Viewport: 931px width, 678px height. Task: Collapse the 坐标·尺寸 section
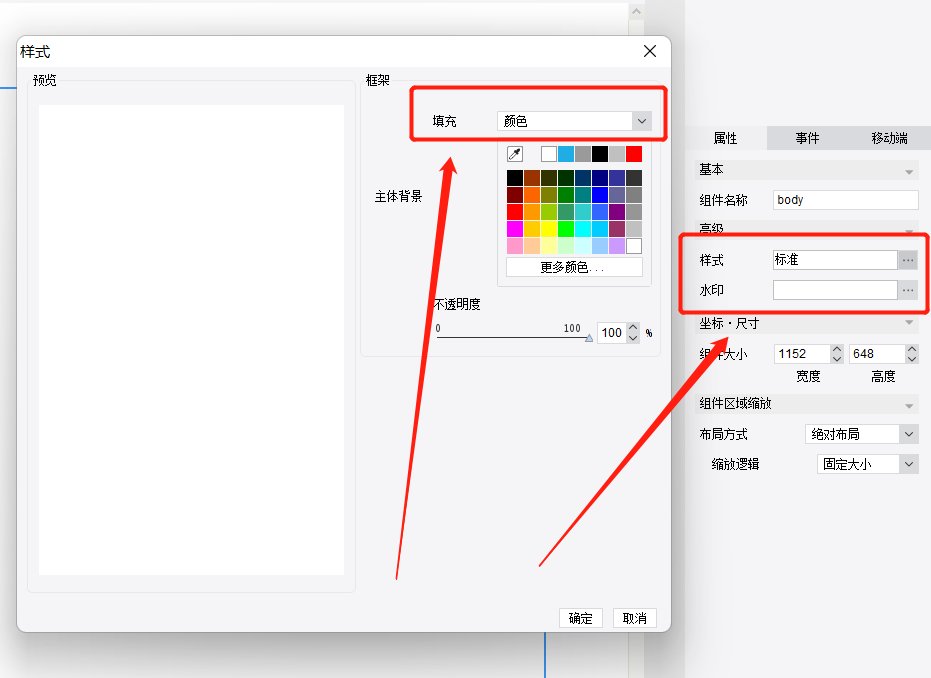point(909,323)
